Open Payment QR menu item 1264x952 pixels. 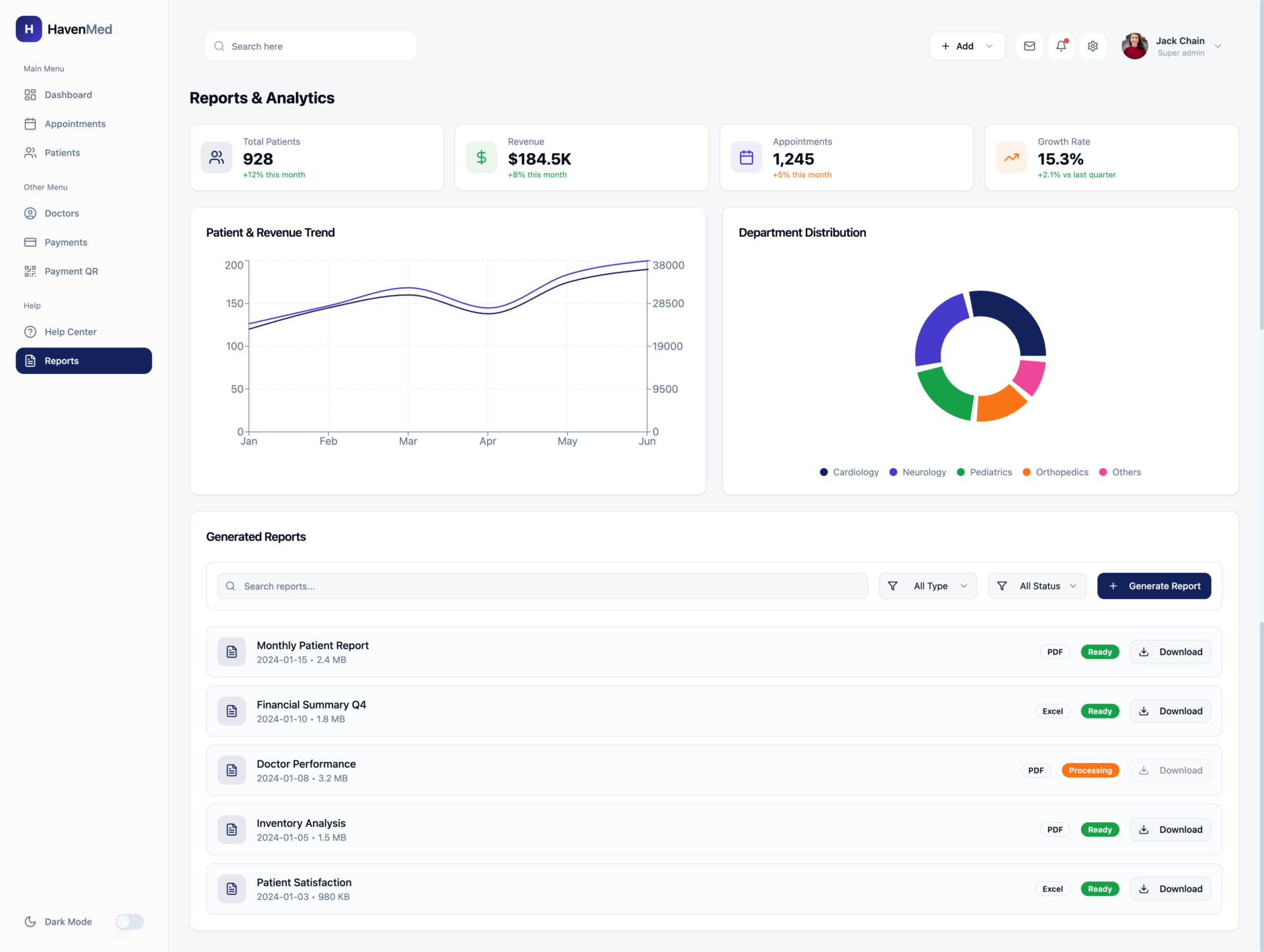(x=71, y=271)
